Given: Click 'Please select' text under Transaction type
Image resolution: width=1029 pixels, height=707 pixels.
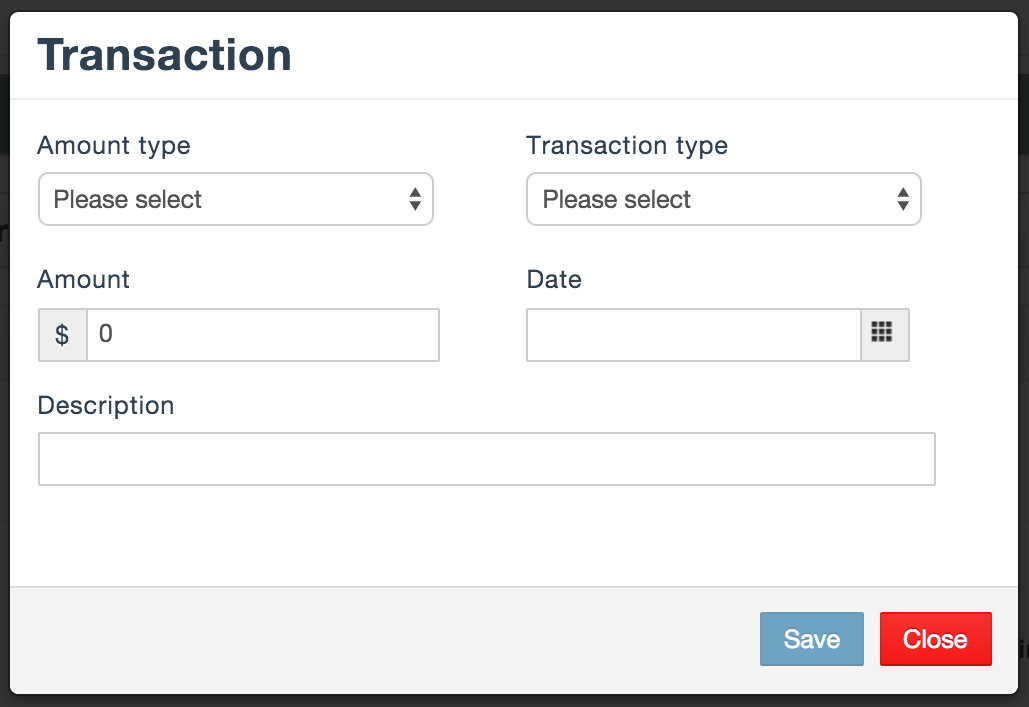Looking at the screenshot, I should click(x=616, y=200).
